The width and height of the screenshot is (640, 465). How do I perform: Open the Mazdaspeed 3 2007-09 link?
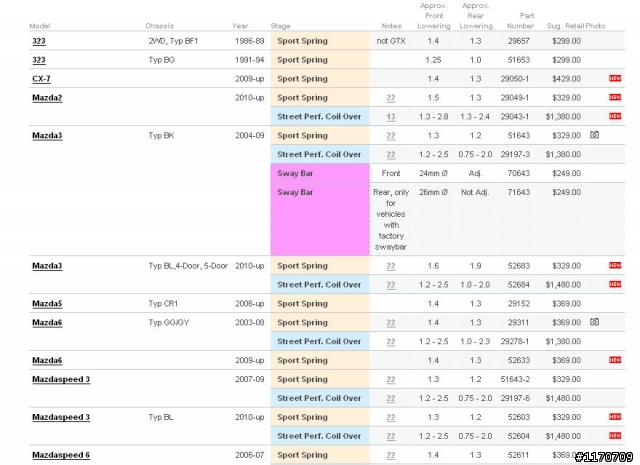pyautogui.click(x=61, y=379)
